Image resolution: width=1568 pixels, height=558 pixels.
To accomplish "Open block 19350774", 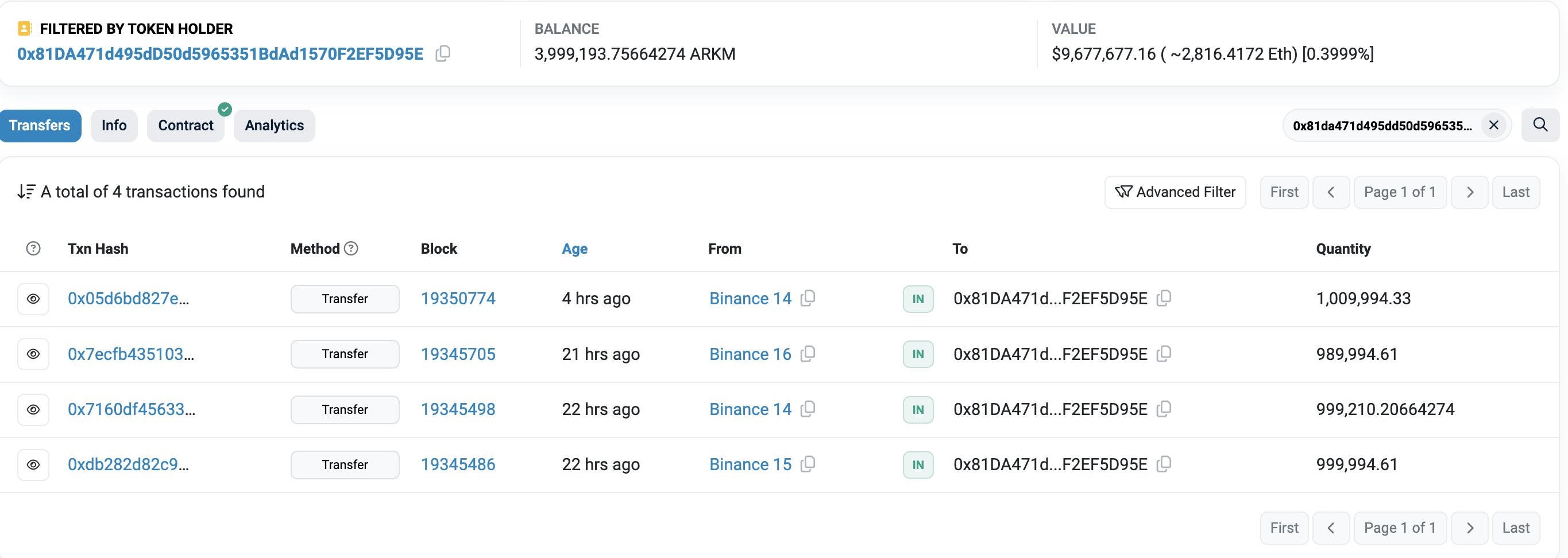I will [x=458, y=299].
